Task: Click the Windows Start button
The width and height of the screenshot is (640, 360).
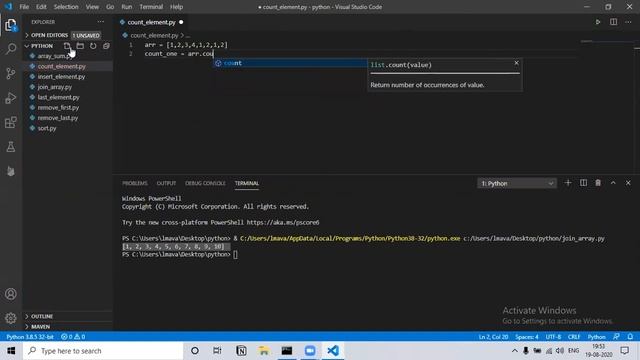Action: 11,351
